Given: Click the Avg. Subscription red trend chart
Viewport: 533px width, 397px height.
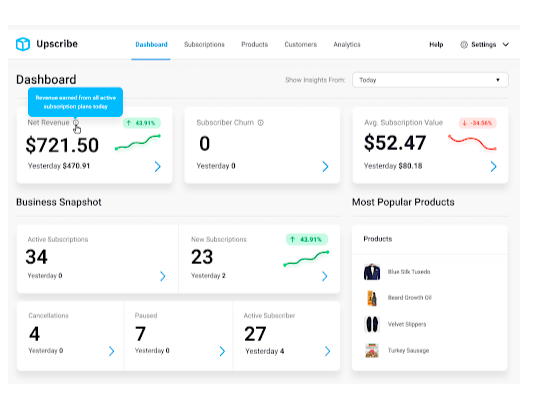Looking at the screenshot, I should tap(472, 142).
